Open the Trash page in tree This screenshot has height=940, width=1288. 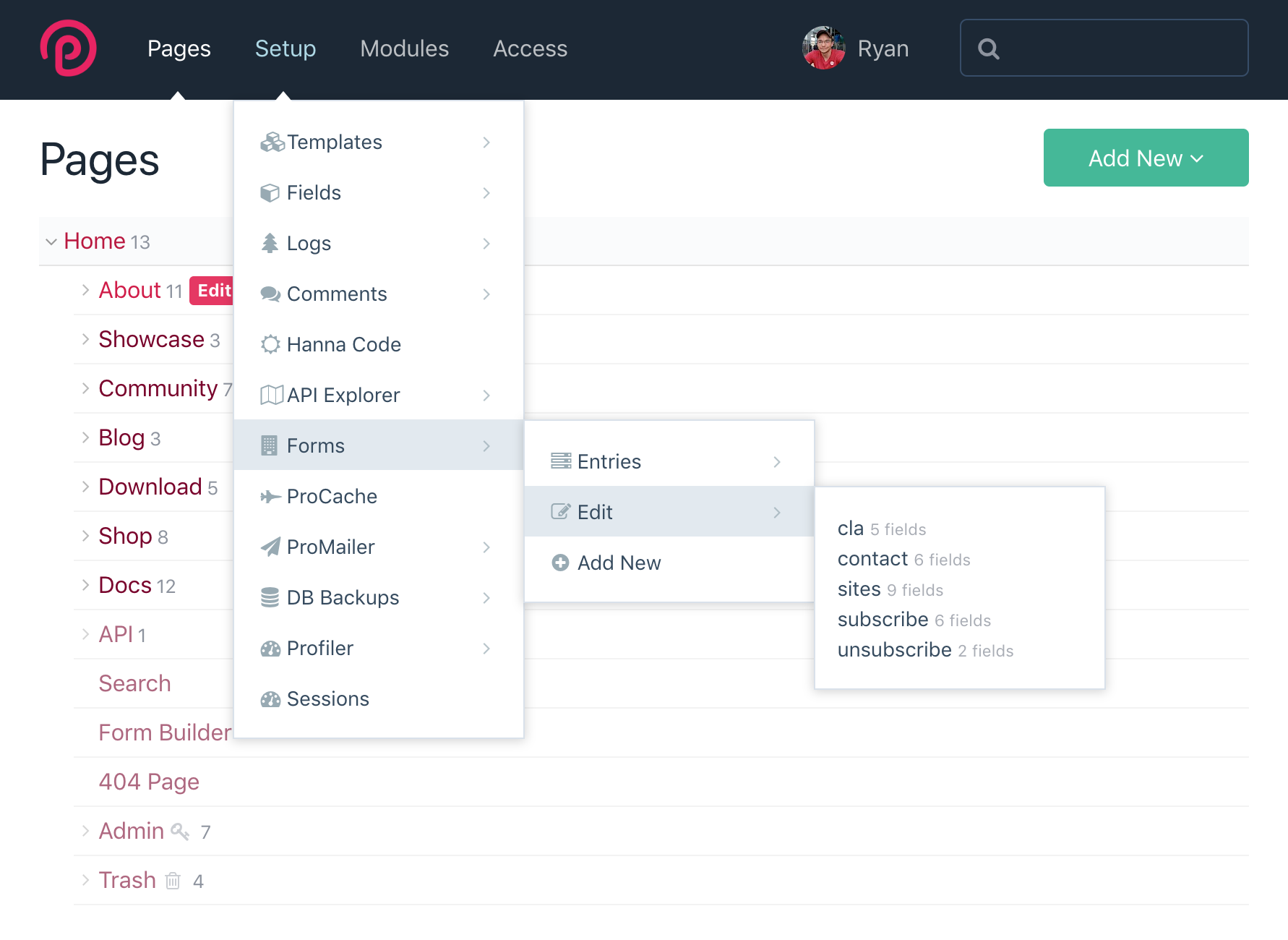point(127,880)
